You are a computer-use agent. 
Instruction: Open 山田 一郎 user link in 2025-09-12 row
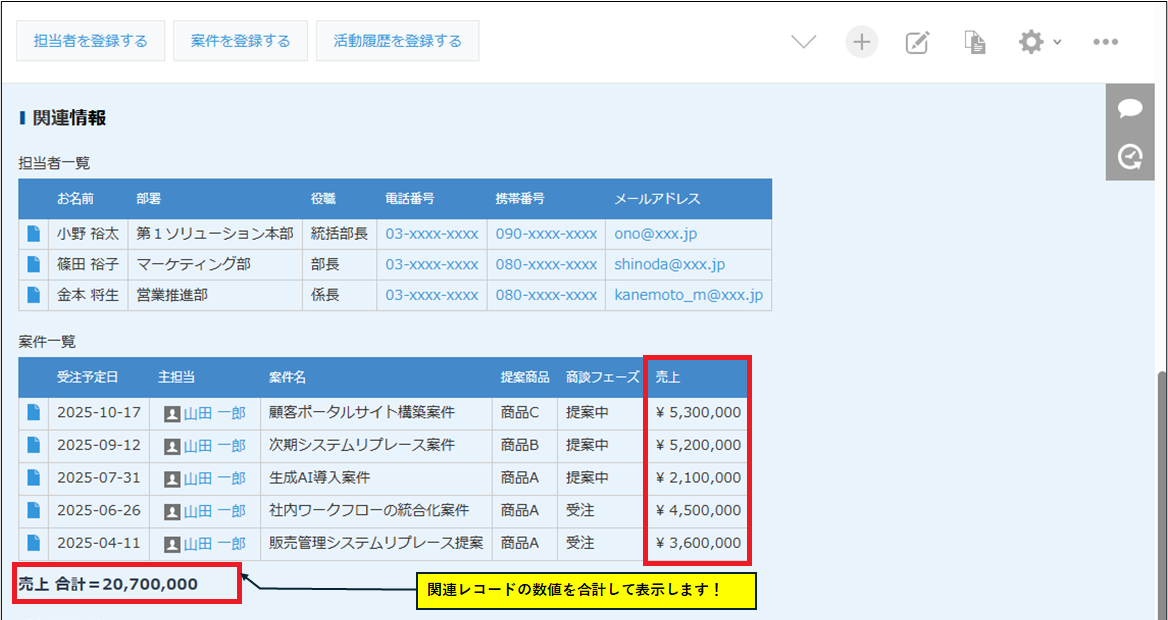click(214, 445)
